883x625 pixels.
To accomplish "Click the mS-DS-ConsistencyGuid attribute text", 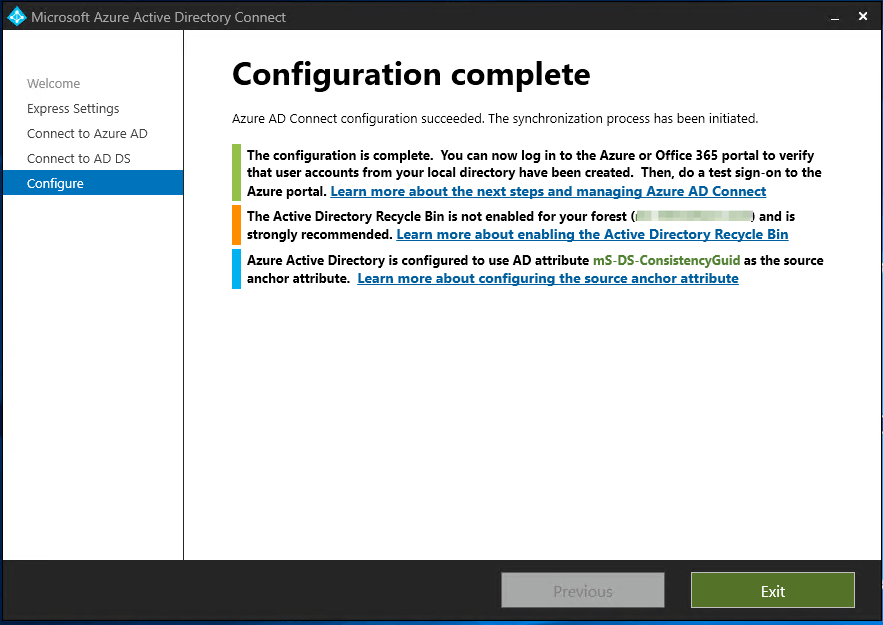I will (x=666, y=260).
